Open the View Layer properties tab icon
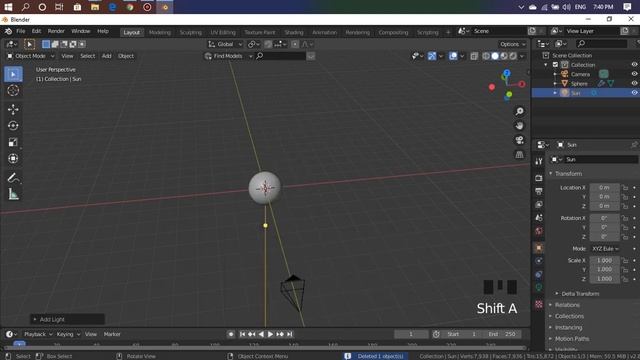Image resolution: width=640 pixels, height=360 pixels. [x=539, y=204]
